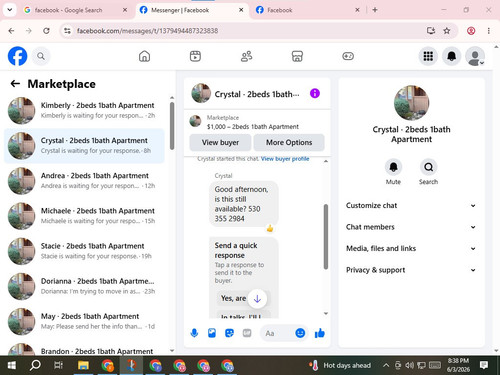Open the Facebook menu grid icon
Viewport: 500px width, 375px height.
pos(428,56)
